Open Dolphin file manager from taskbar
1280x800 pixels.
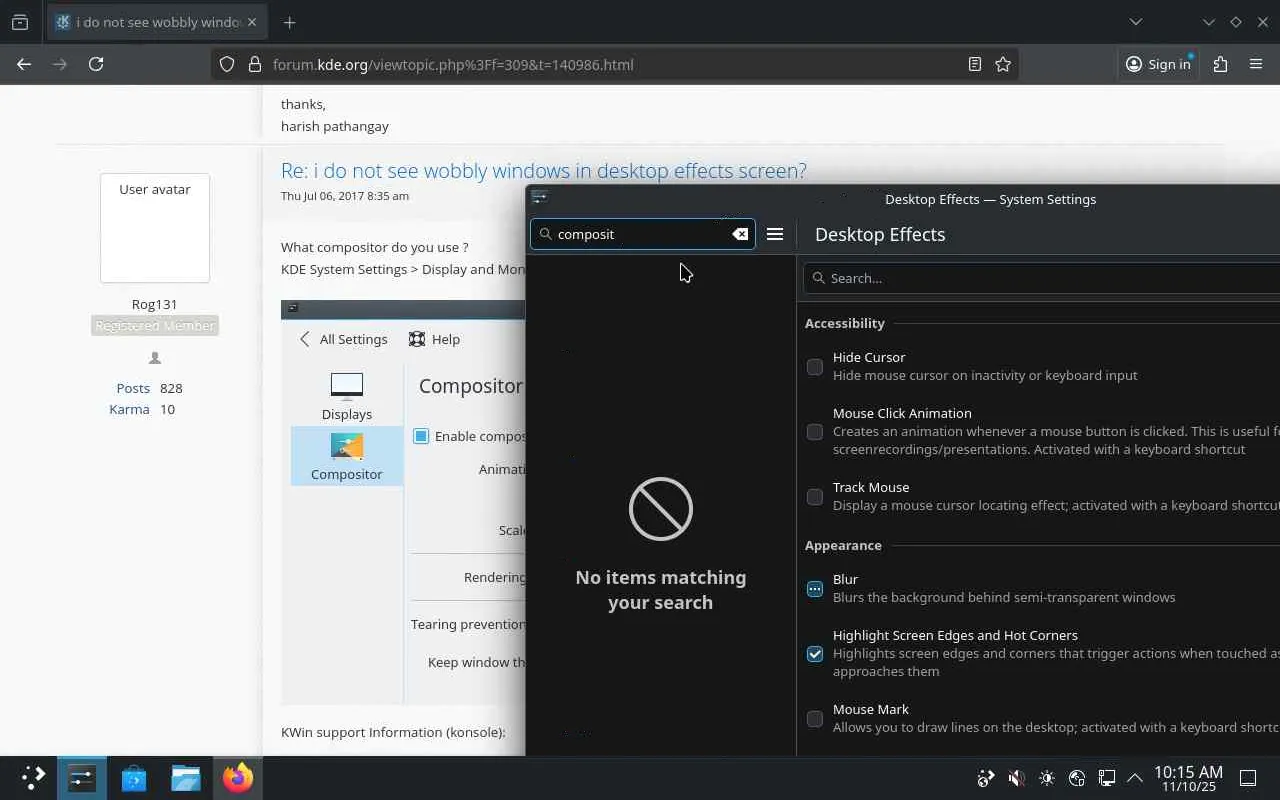tap(185, 777)
